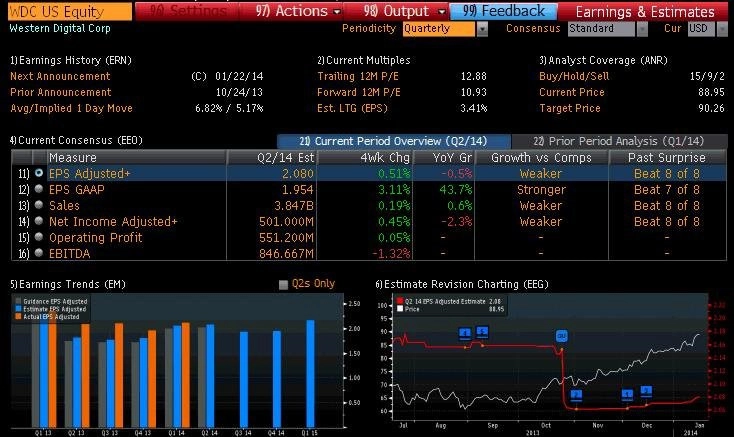This screenshot has width=734, height=437.
Task: Click the Forward 12M P/E value 10.93
Action: pyautogui.click(x=474, y=92)
